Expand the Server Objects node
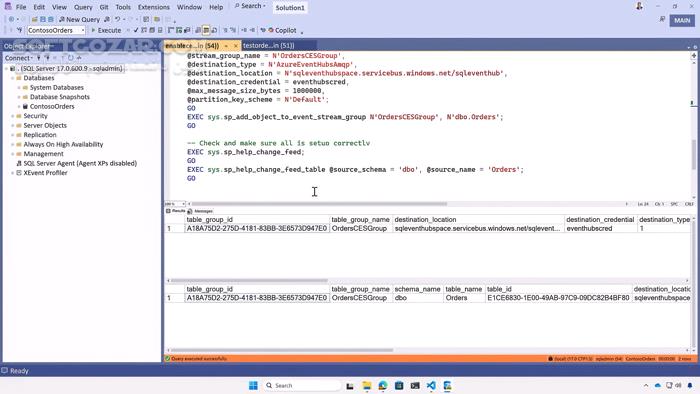700x394 pixels. click(x=12, y=125)
